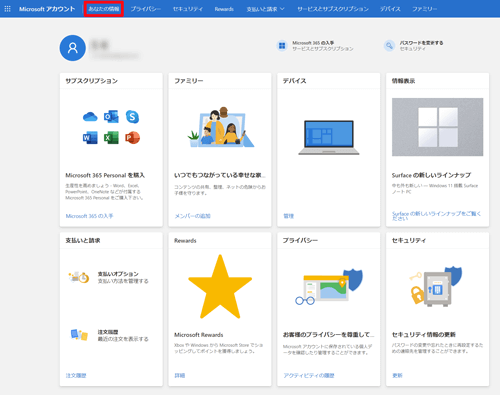Open the Rewards tab in top bar
500x395 pixels.
(x=224, y=9)
